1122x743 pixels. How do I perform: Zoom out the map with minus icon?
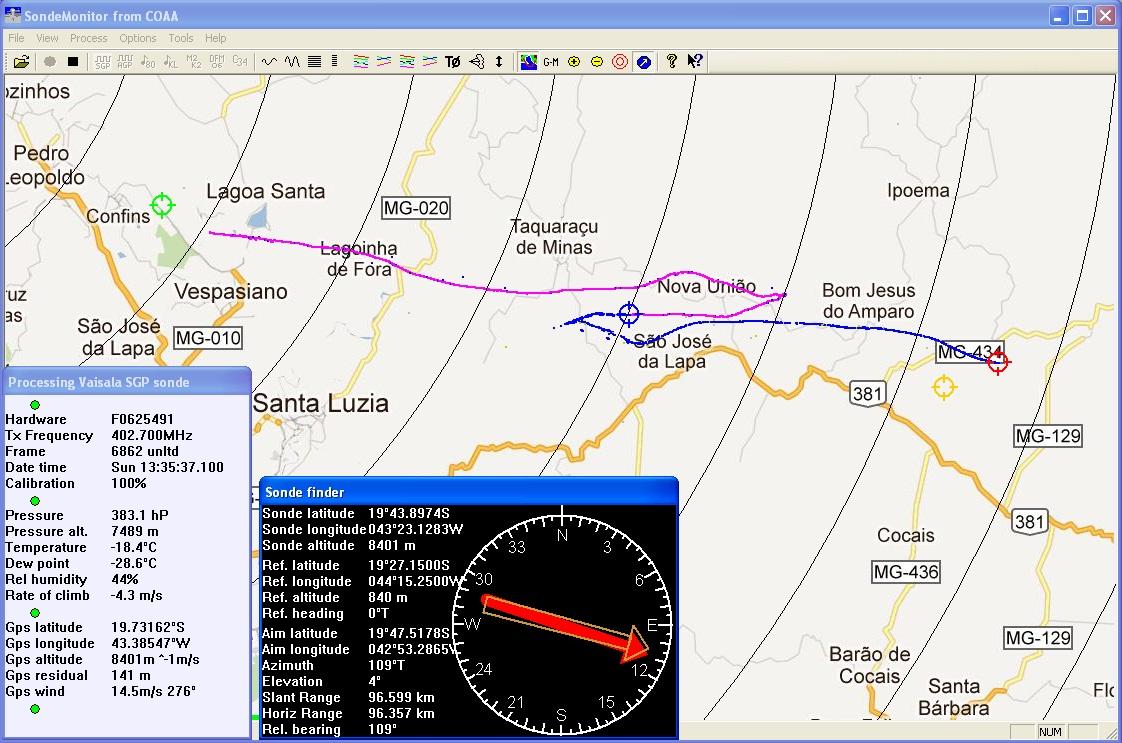(597, 62)
